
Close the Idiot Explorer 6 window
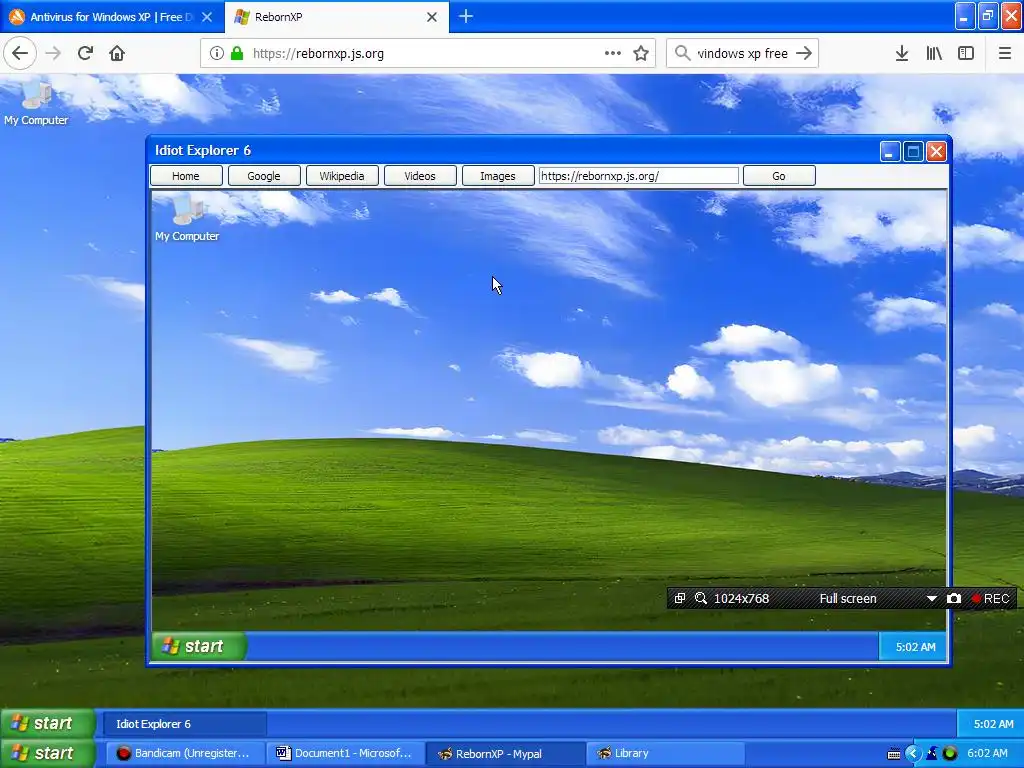click(936, 152)
